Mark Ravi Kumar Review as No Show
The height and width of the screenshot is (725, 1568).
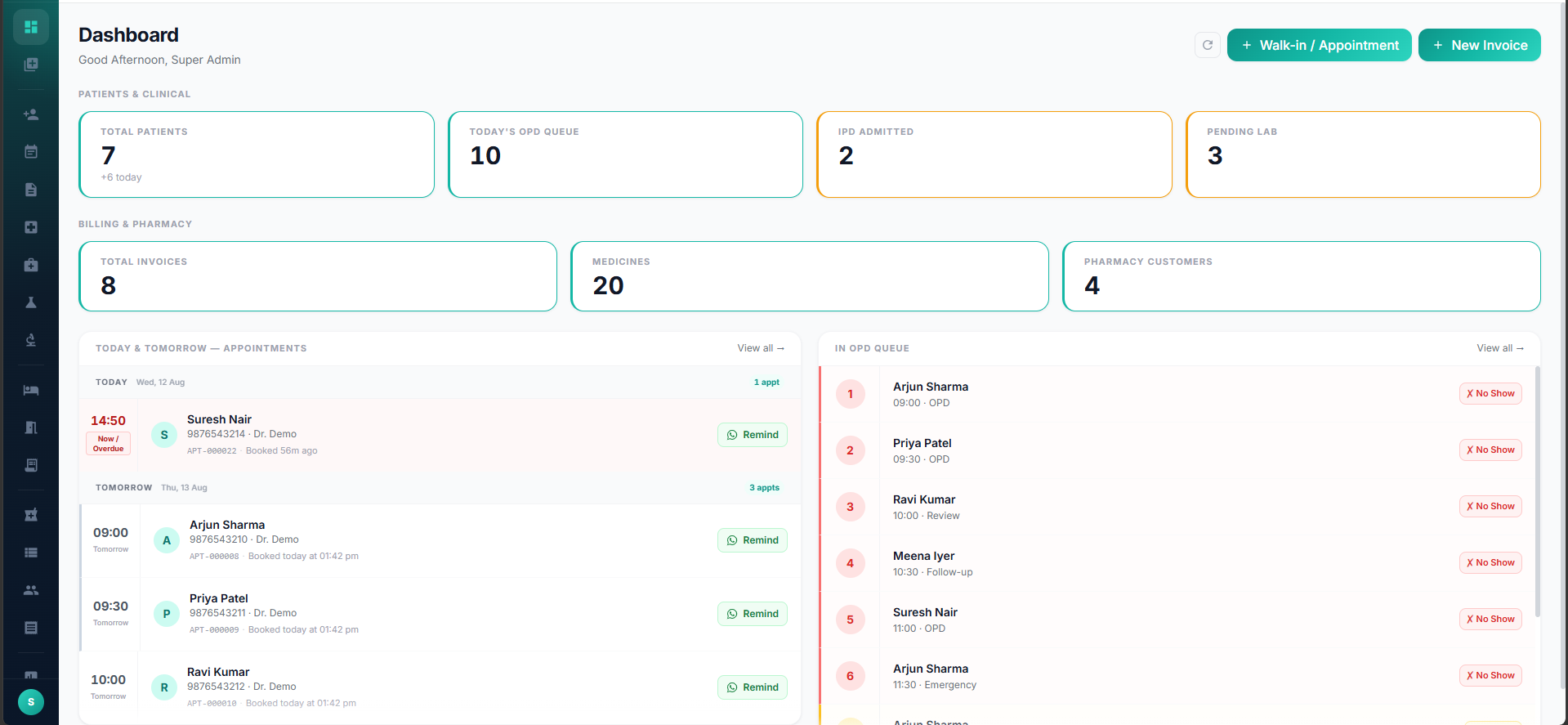coord(1490,506)
